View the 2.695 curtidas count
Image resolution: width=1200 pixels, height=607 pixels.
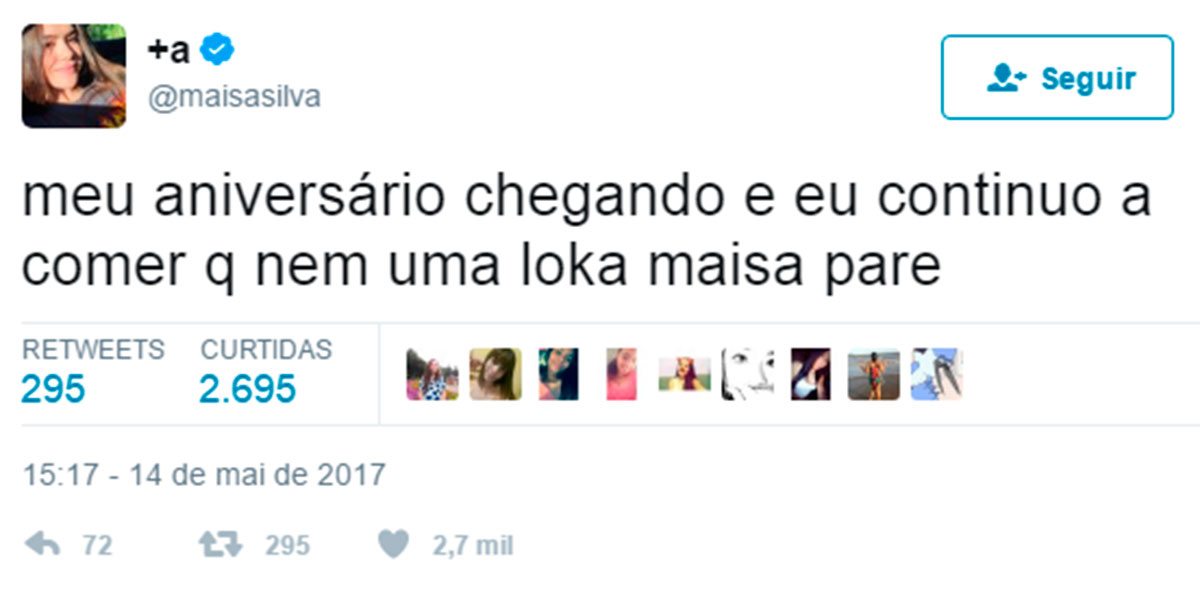(248, 388)
